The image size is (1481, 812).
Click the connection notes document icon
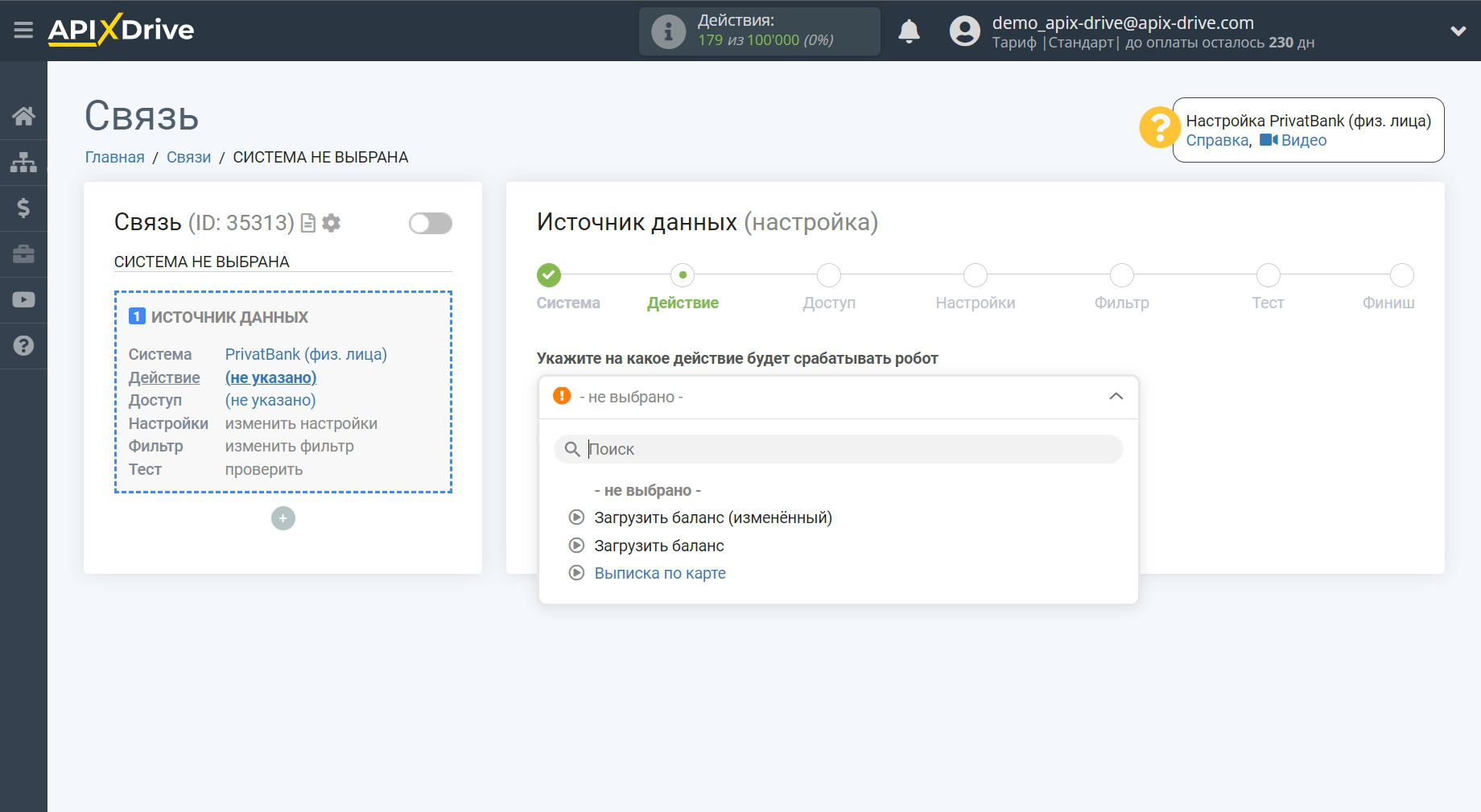coord(307,223)
